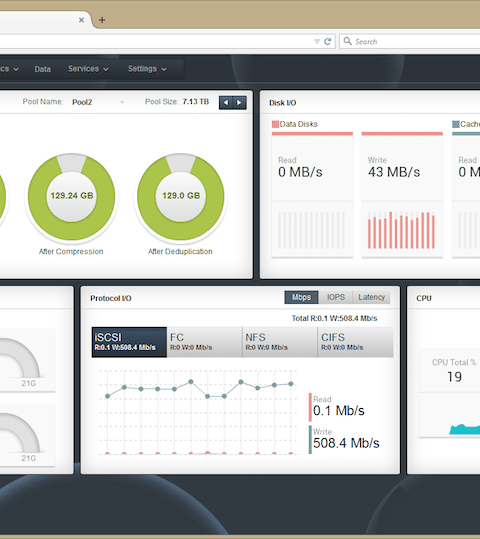The image size is (480, 539).
Task: Click the red Write bar chart
Action: tap(401, 230)
